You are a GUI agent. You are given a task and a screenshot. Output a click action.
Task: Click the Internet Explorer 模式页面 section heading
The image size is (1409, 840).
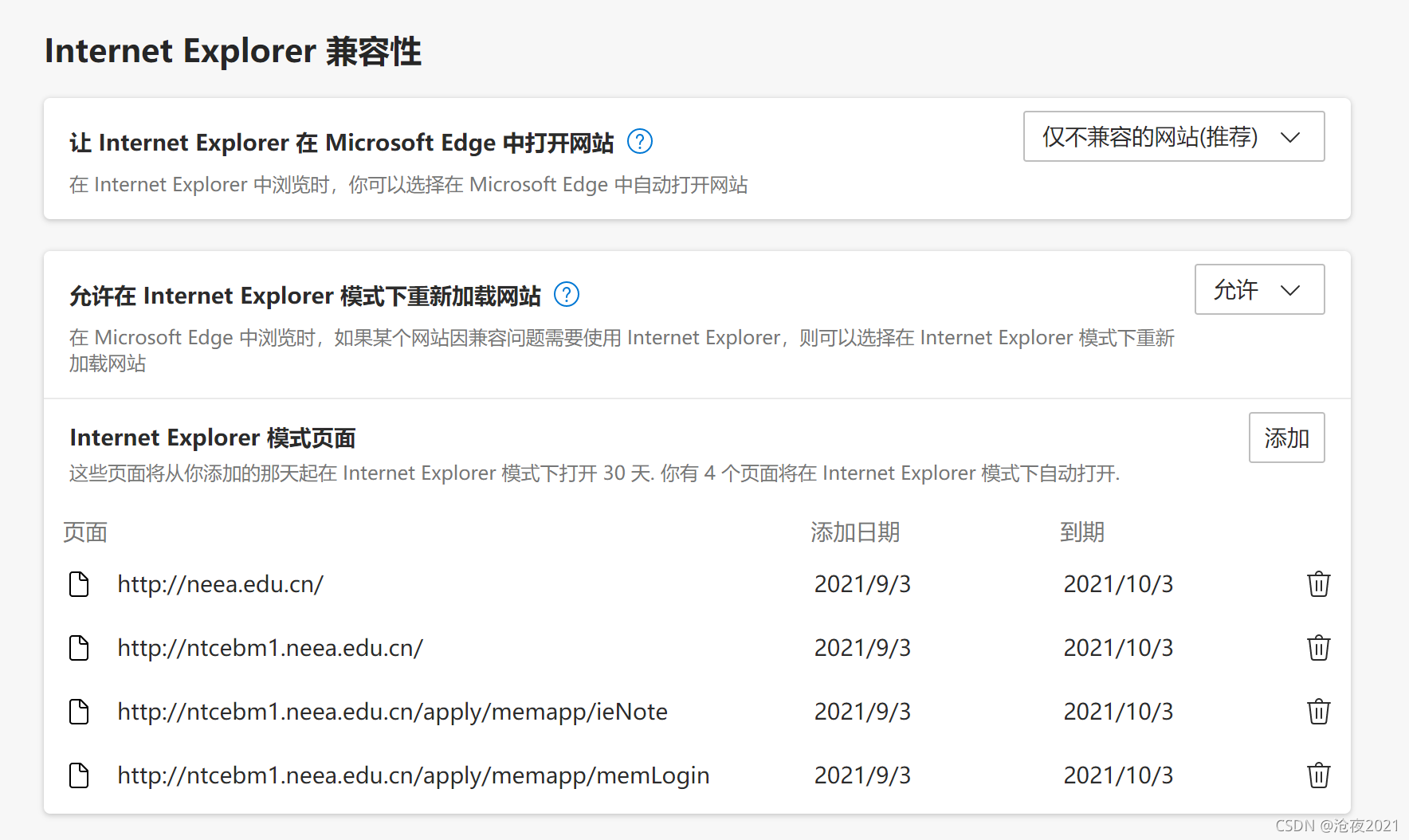click(x=213, y=438)
